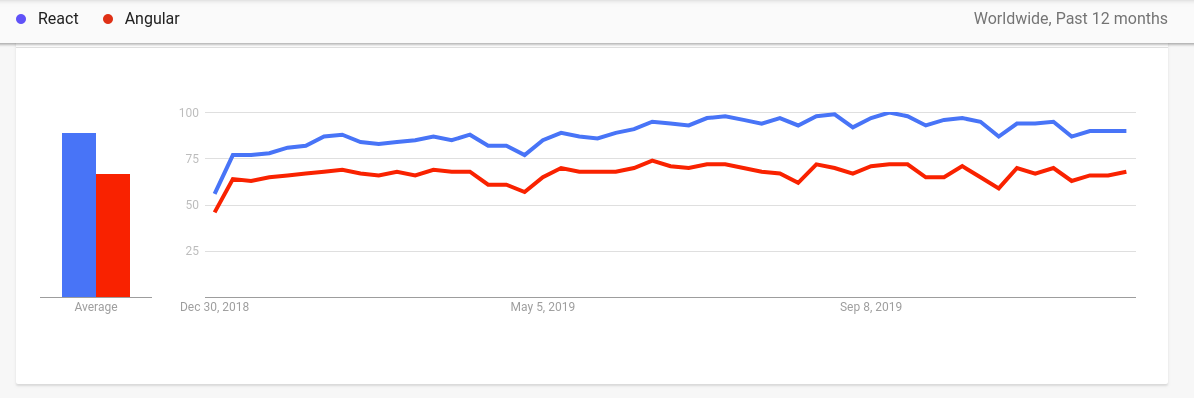1194x398 pixels.
Task: Select the Angular legend label
Action: tap(152, 19)
